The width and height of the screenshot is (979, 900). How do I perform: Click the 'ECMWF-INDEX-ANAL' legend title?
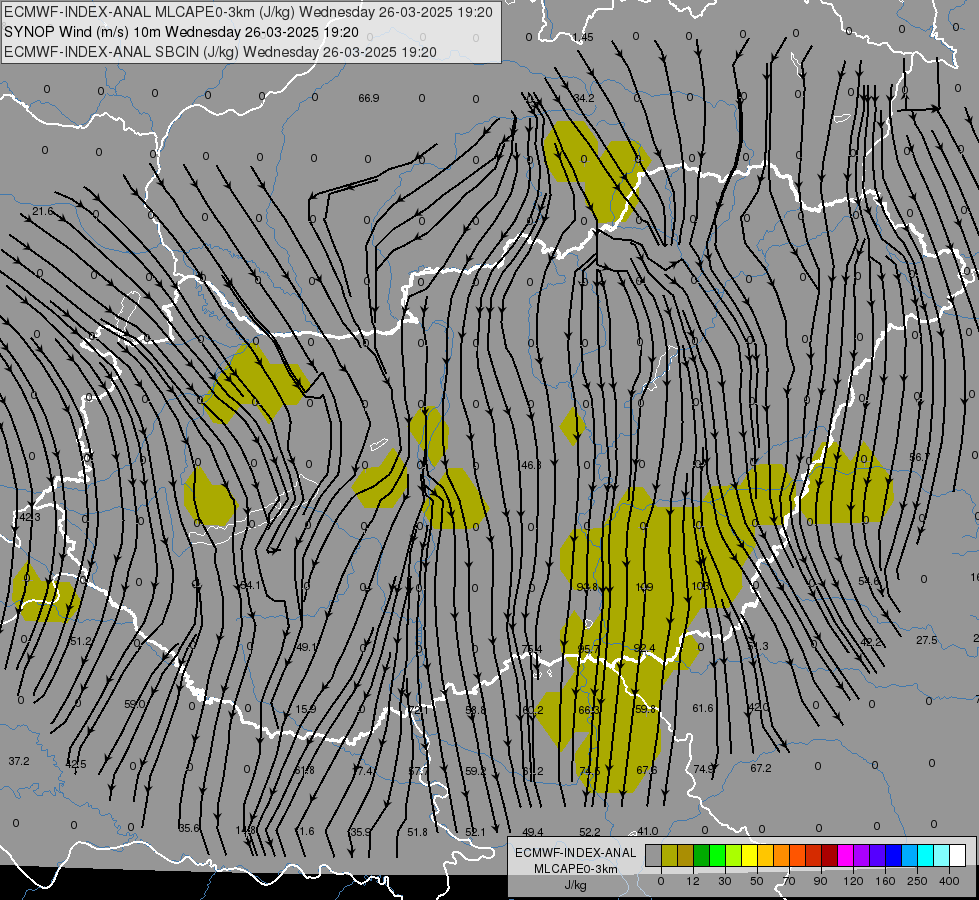(x=576, y=853)
